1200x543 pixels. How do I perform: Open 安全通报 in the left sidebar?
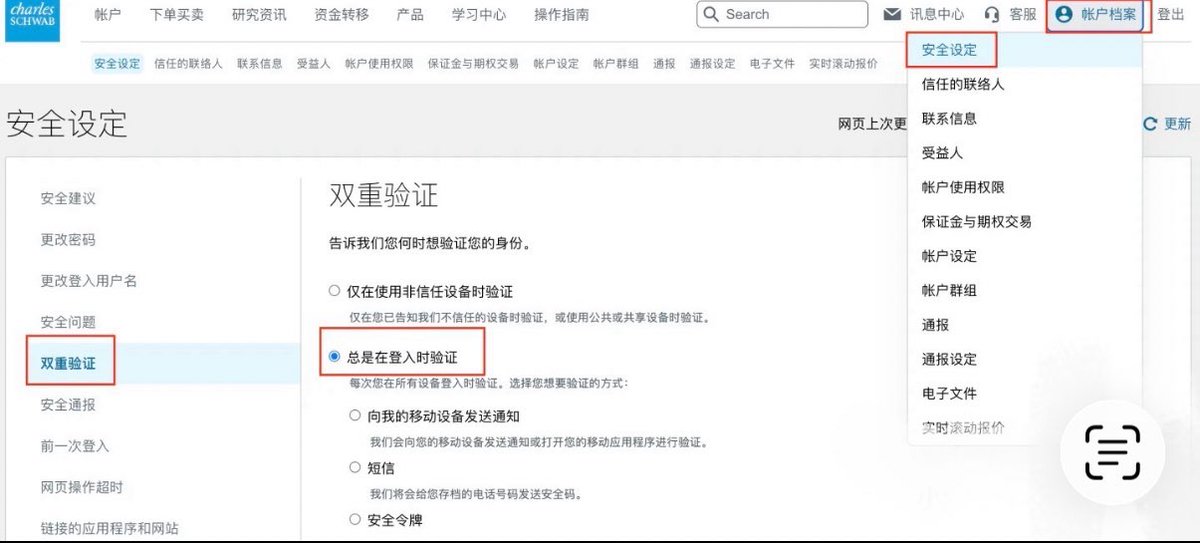(68, 405)
